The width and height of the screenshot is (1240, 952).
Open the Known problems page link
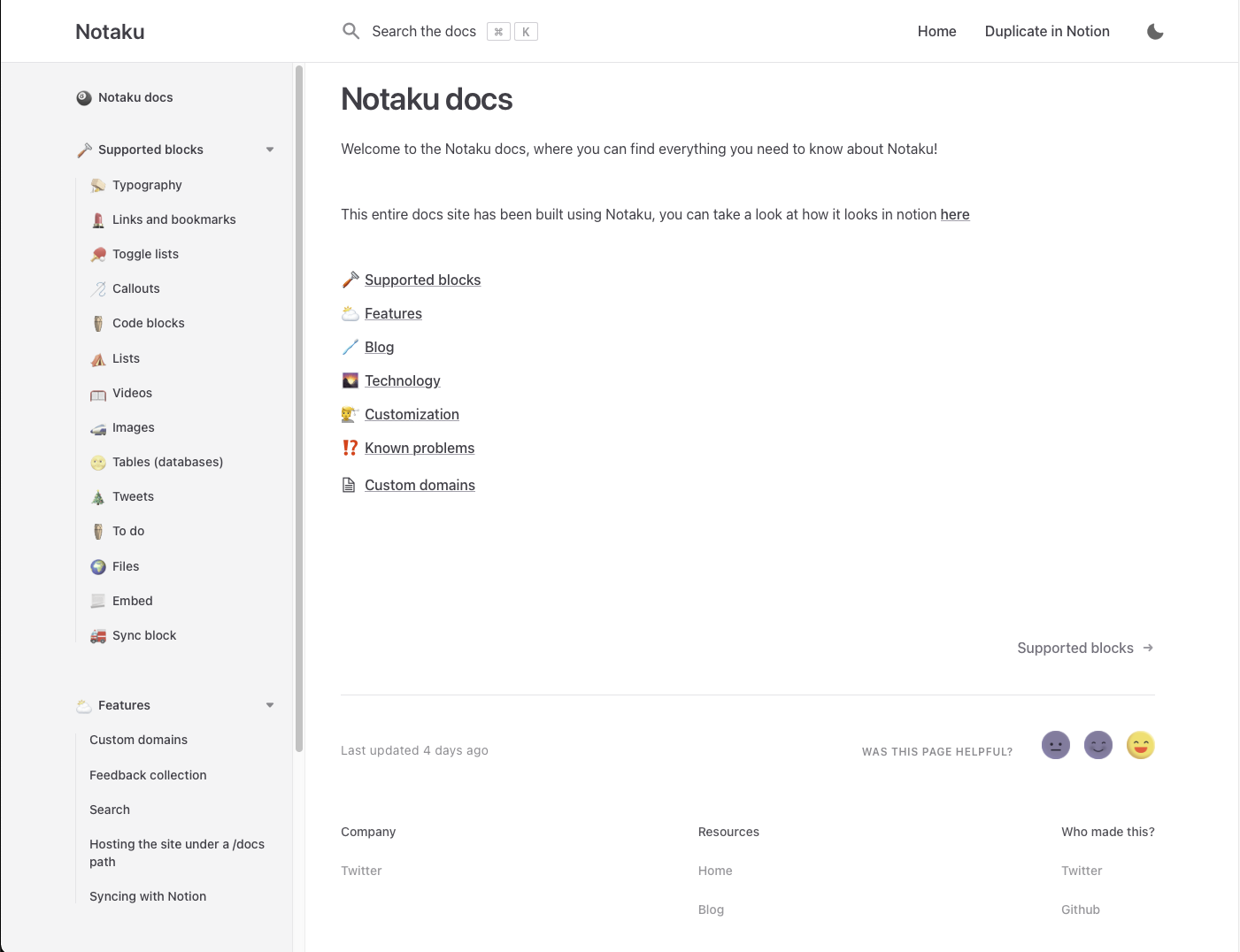click(x=420, y=448)
